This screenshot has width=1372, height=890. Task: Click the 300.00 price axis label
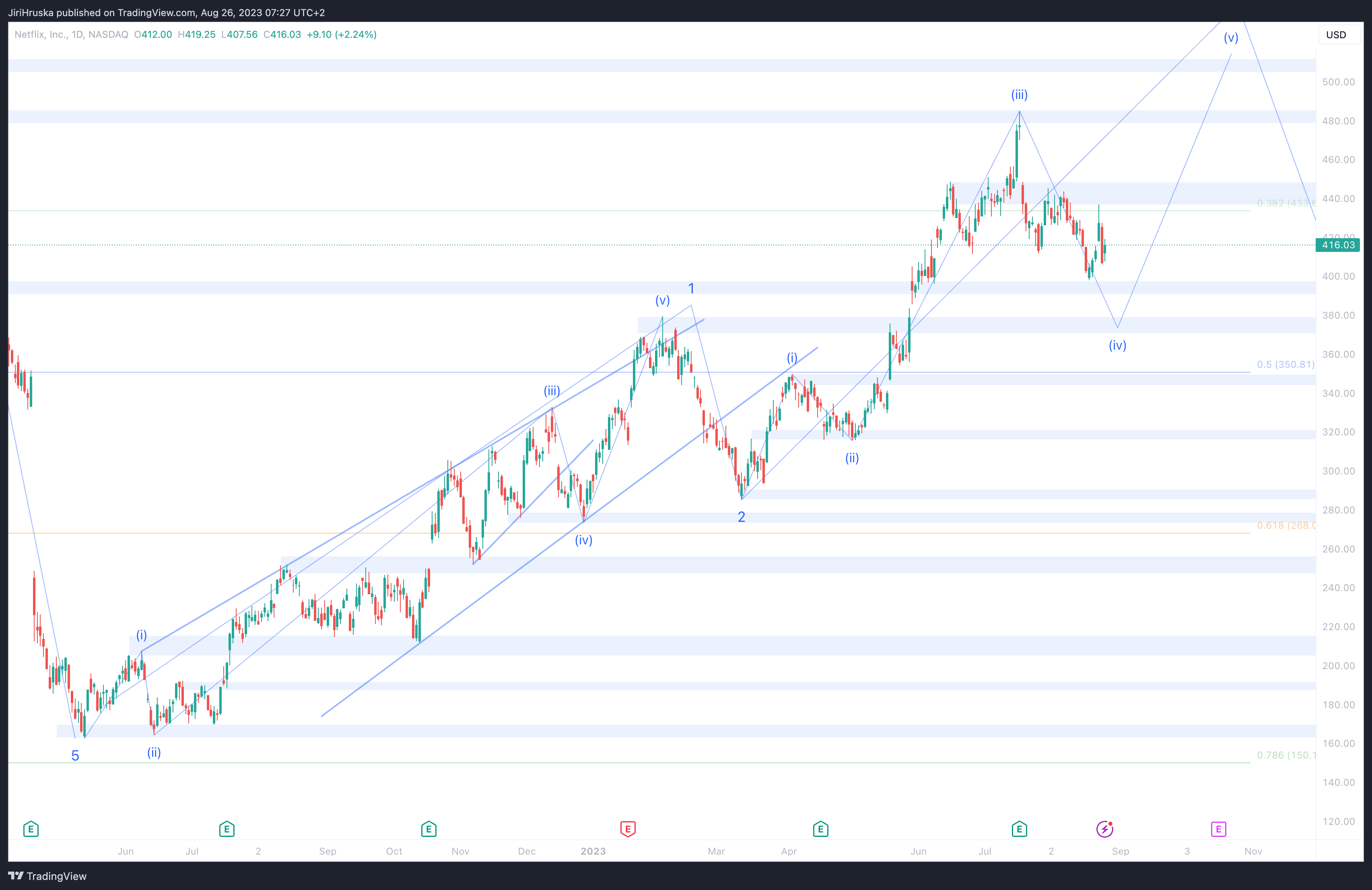pyautogui.click(x=1338, y=471)
